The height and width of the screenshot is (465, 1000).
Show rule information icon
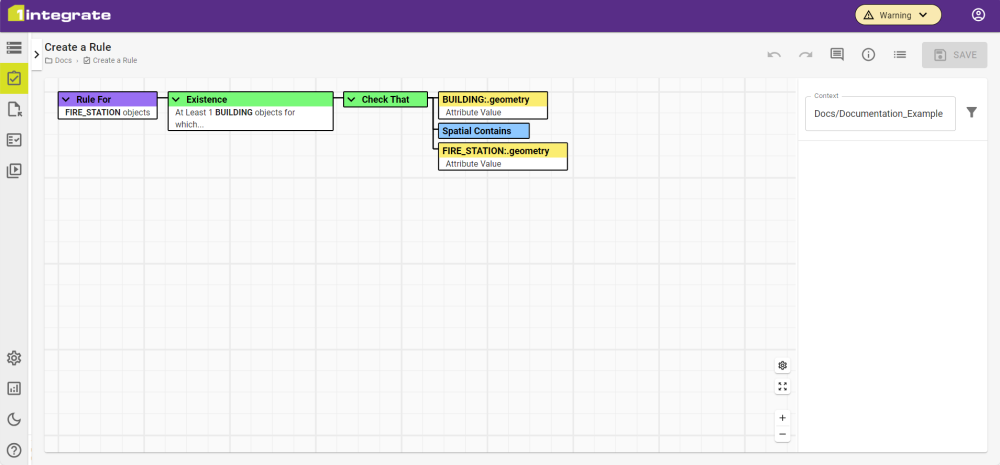coord(868,55)
